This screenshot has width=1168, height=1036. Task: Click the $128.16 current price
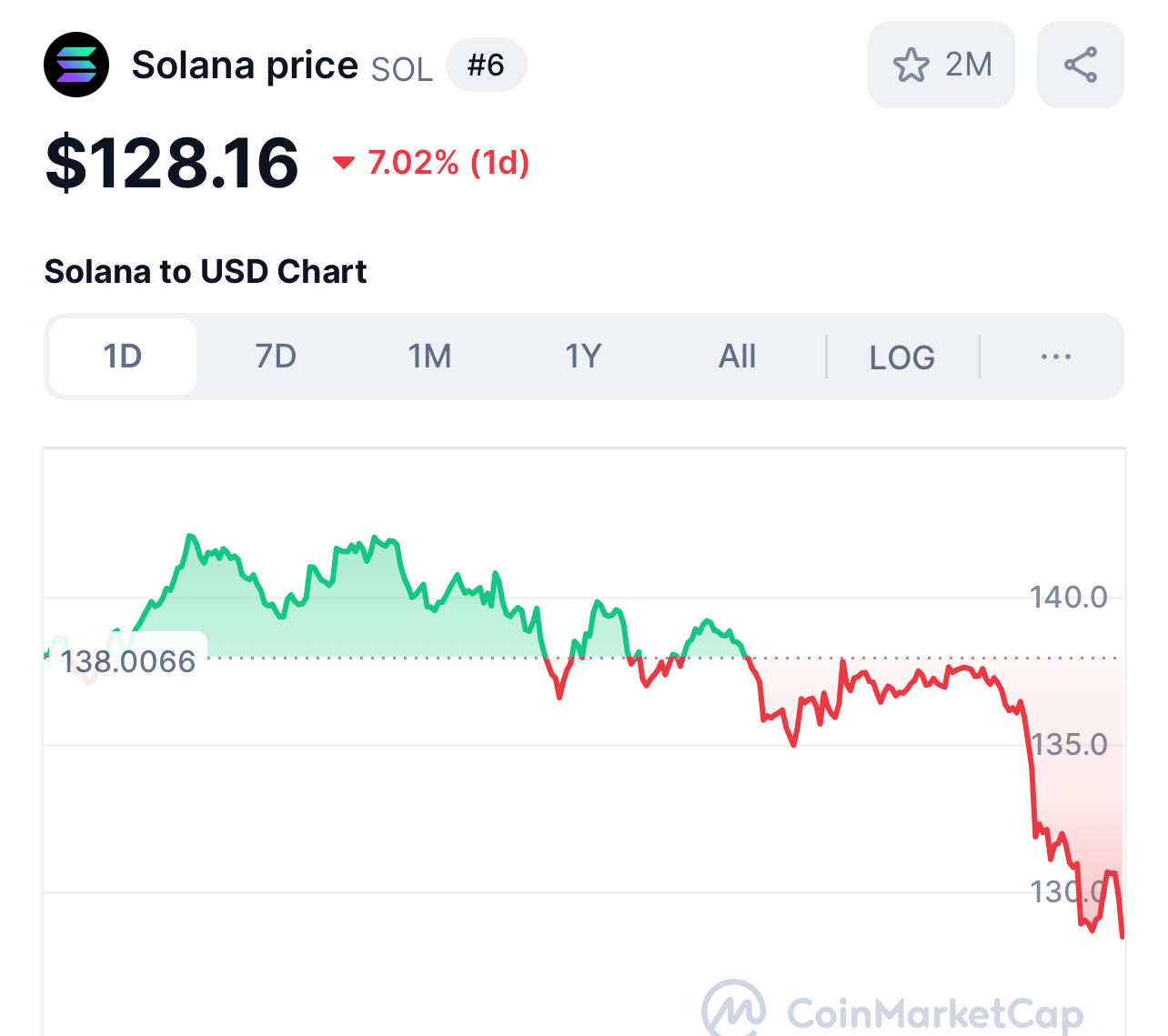tap(172, 164)
